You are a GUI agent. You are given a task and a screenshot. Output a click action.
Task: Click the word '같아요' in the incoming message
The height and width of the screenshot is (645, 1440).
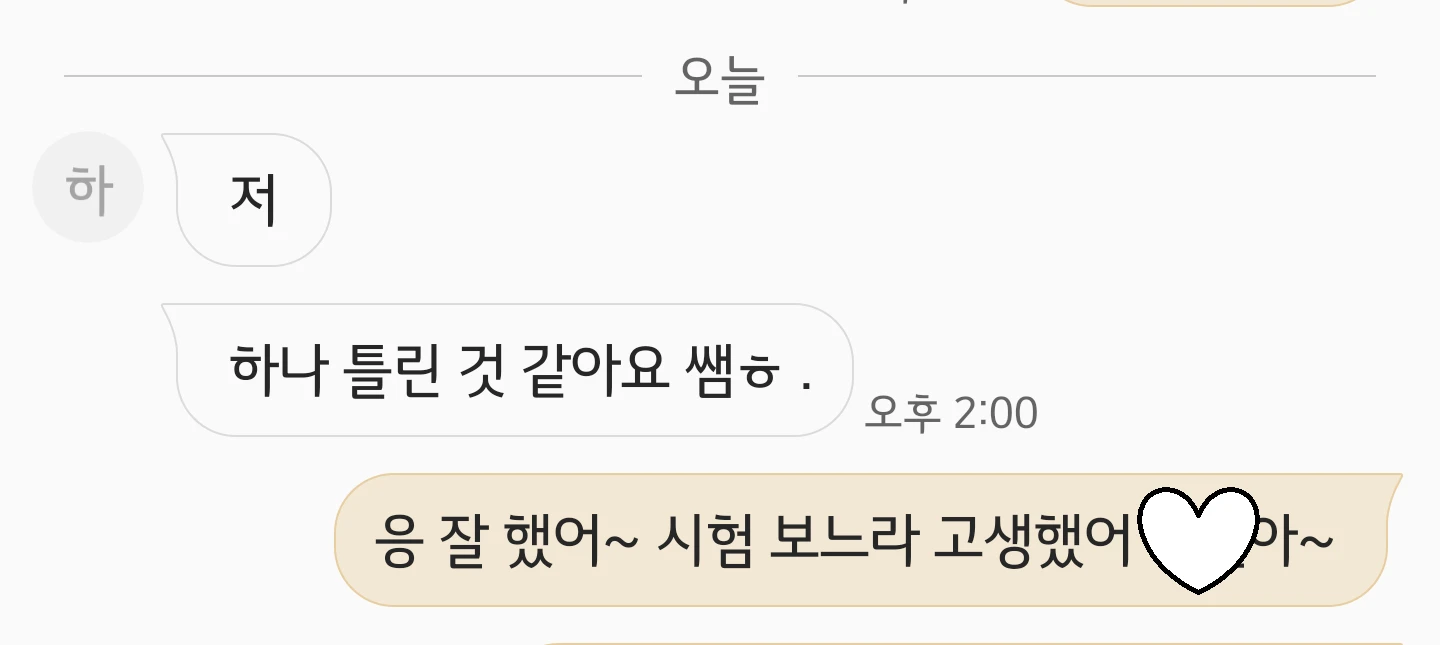point(595,369)
